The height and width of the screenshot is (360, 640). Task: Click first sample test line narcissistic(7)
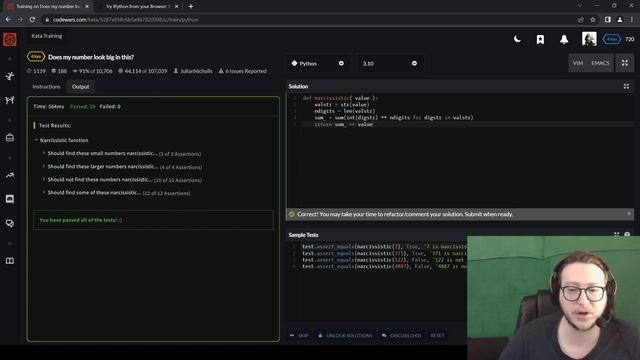point(384,247)
